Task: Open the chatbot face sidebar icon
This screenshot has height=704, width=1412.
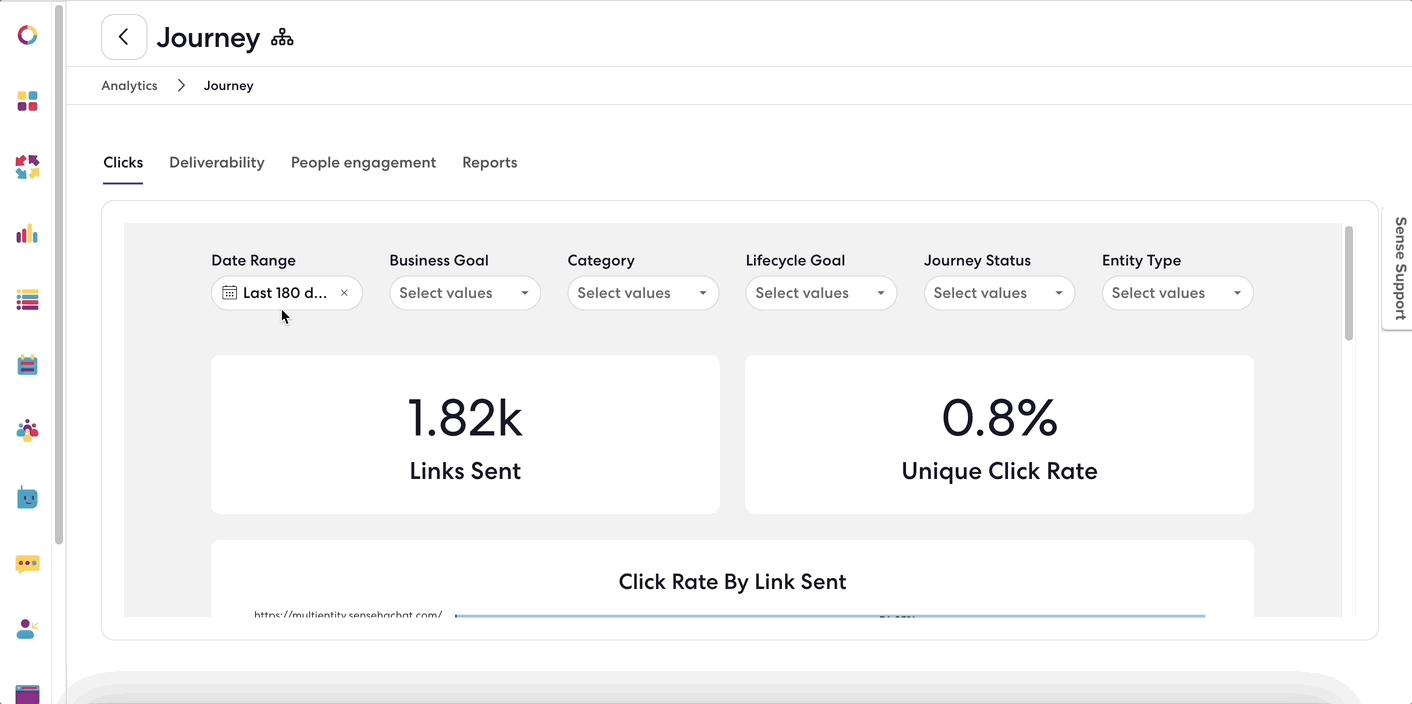Action: coord(28,497)
